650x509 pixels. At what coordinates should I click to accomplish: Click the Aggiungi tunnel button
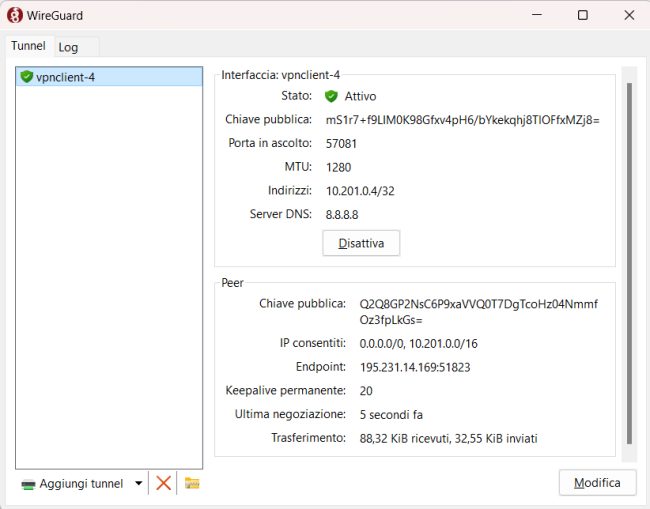click(73, 483)
